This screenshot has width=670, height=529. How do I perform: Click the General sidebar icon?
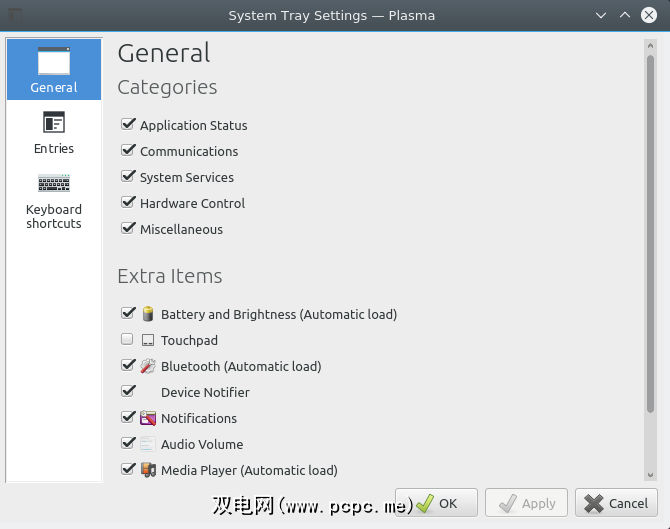[x=54, y=62]
